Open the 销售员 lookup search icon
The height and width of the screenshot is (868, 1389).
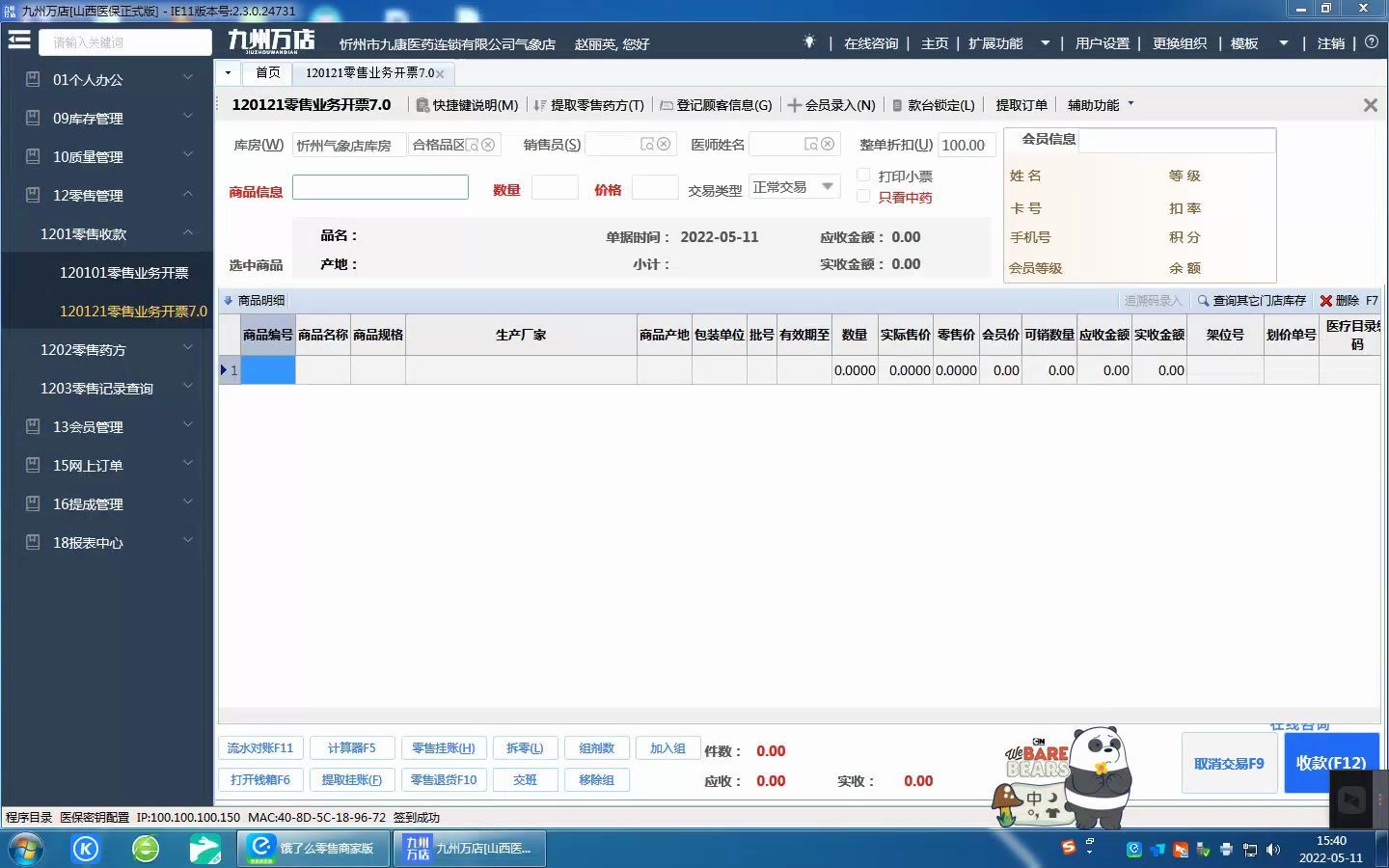[x=647, y=145]
